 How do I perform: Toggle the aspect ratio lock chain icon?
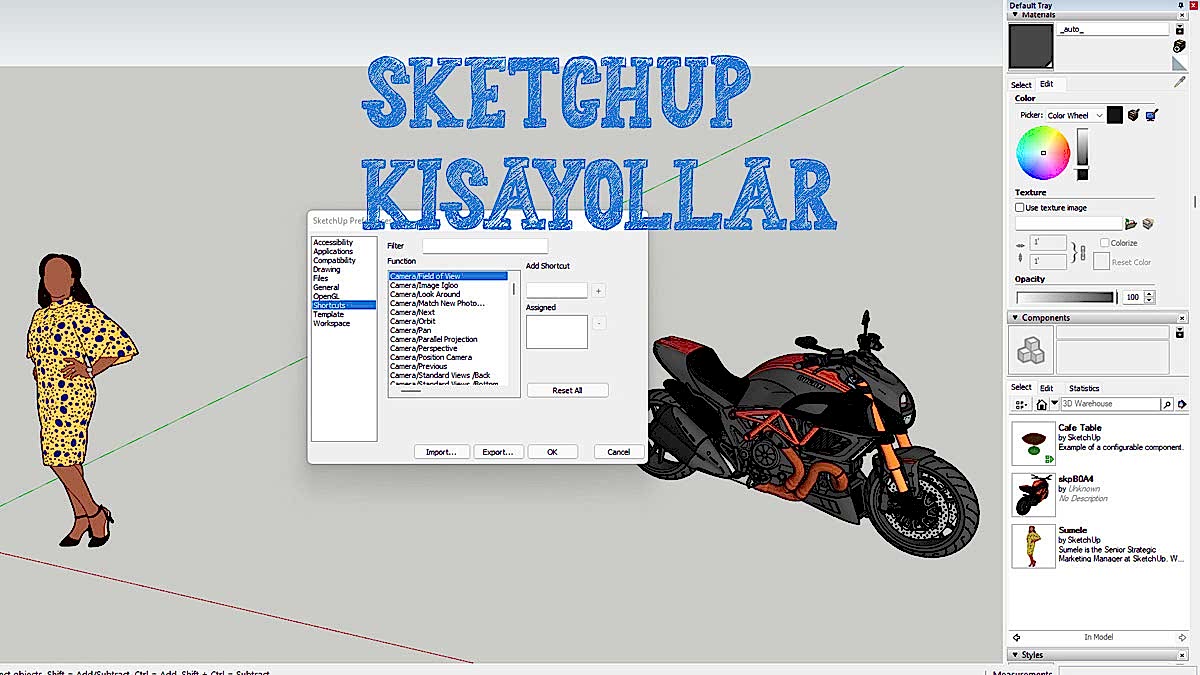click(x=1082, y=253)
